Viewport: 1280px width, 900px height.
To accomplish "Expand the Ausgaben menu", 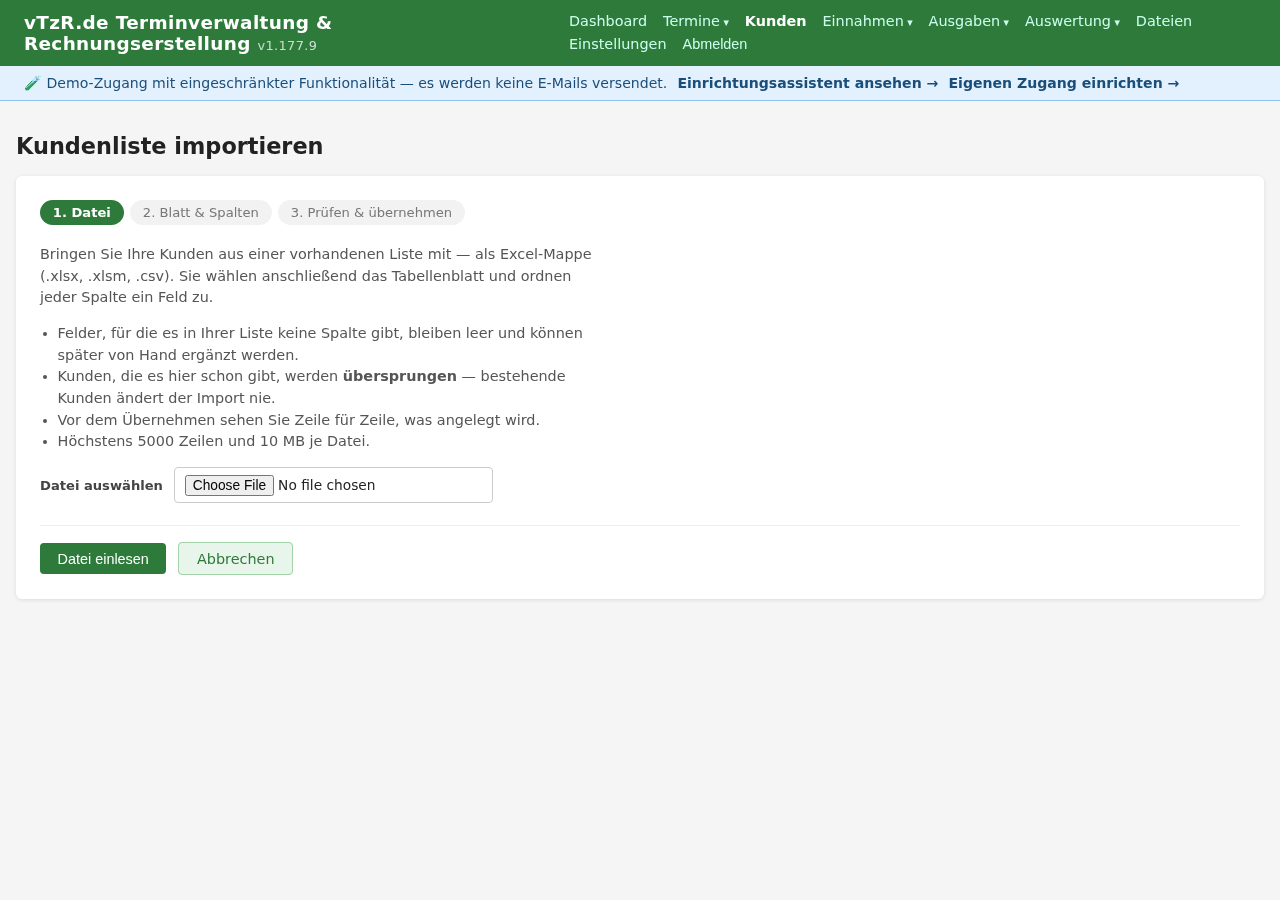I will (x=968, y=21).
